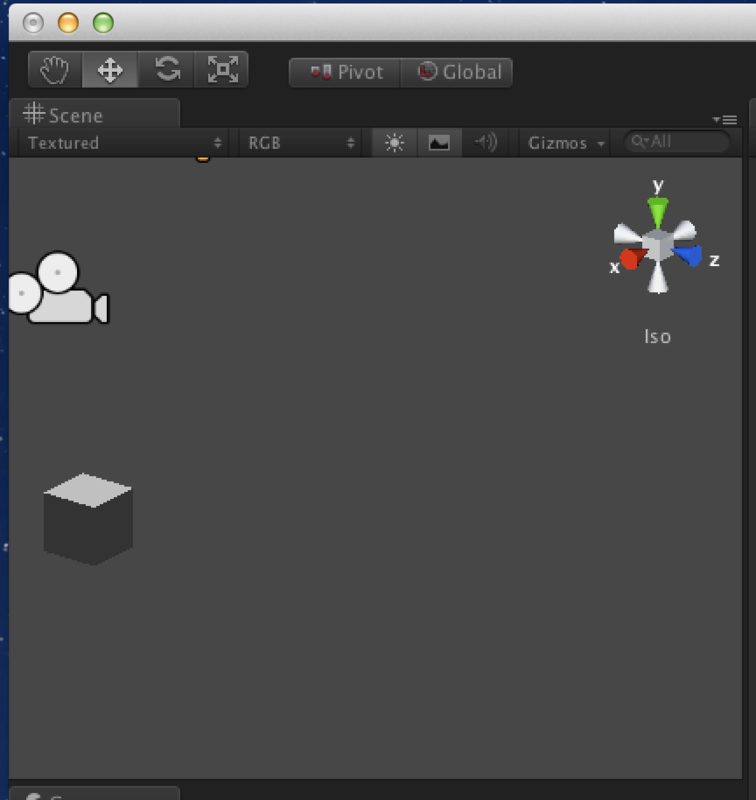This screenshot has height=800, width=756.
Task: Click the gizmo center cube
Action: tap(658, 245)
